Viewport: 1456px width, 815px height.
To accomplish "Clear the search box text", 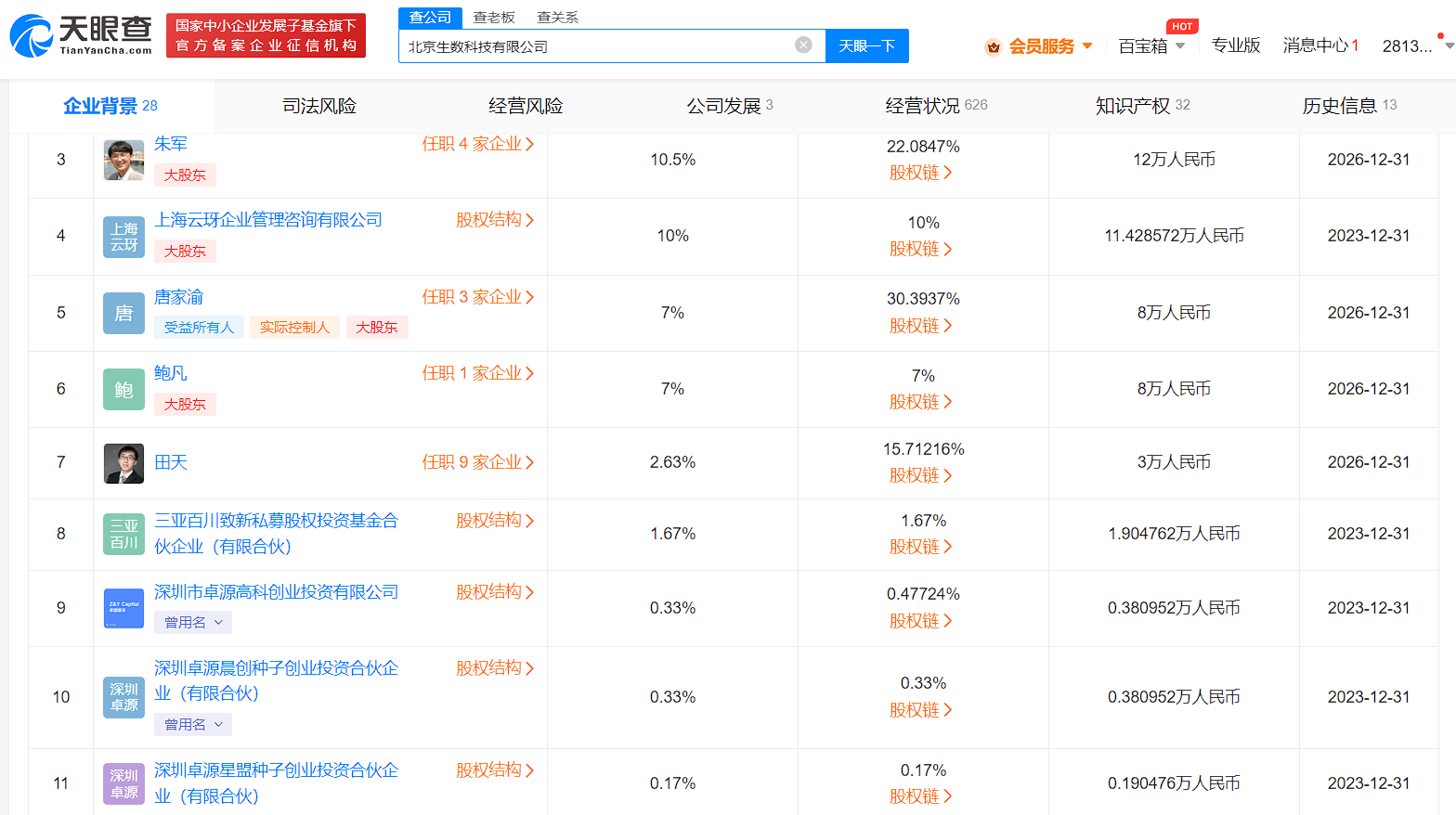I will pos(804,45).
